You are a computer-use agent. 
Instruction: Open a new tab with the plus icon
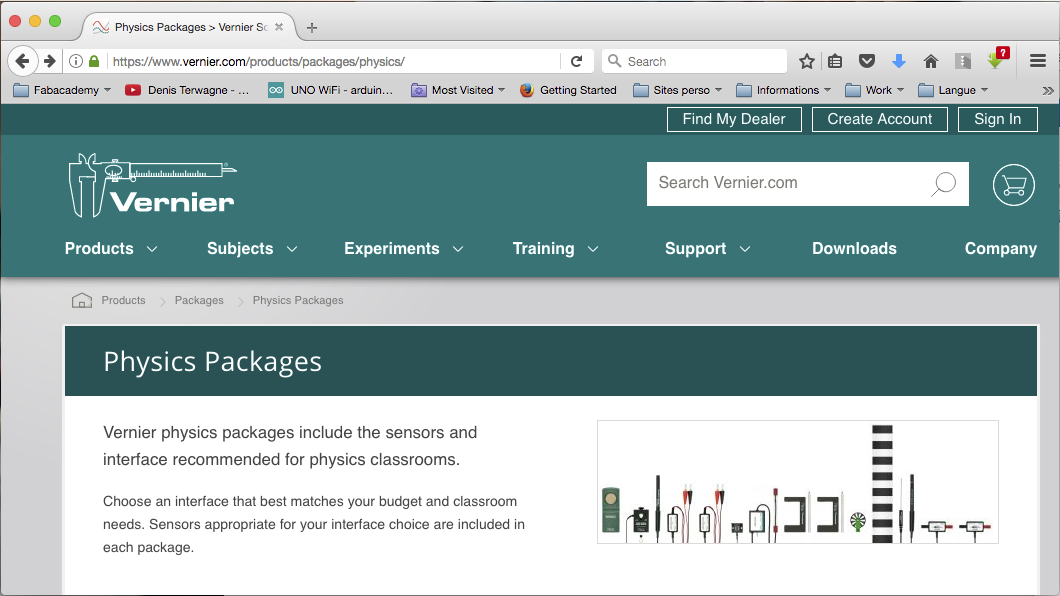coord(312,28)
